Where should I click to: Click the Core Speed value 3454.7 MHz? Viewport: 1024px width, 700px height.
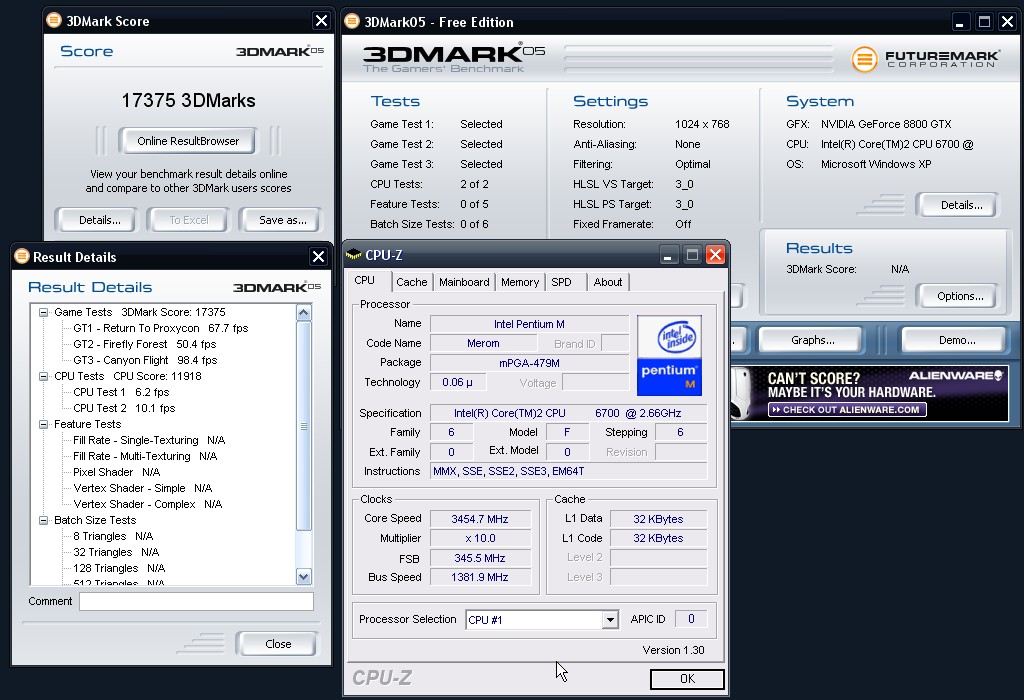coord(480,519)
